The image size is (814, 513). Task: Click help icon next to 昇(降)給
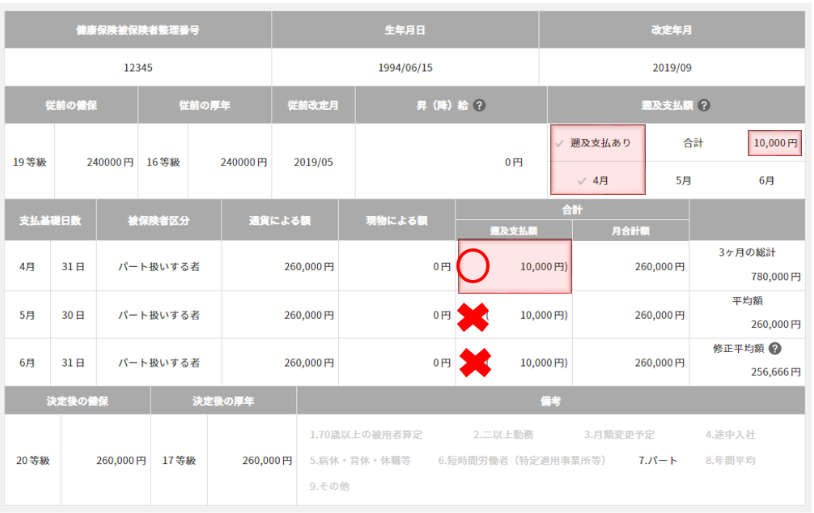(480, 105)
